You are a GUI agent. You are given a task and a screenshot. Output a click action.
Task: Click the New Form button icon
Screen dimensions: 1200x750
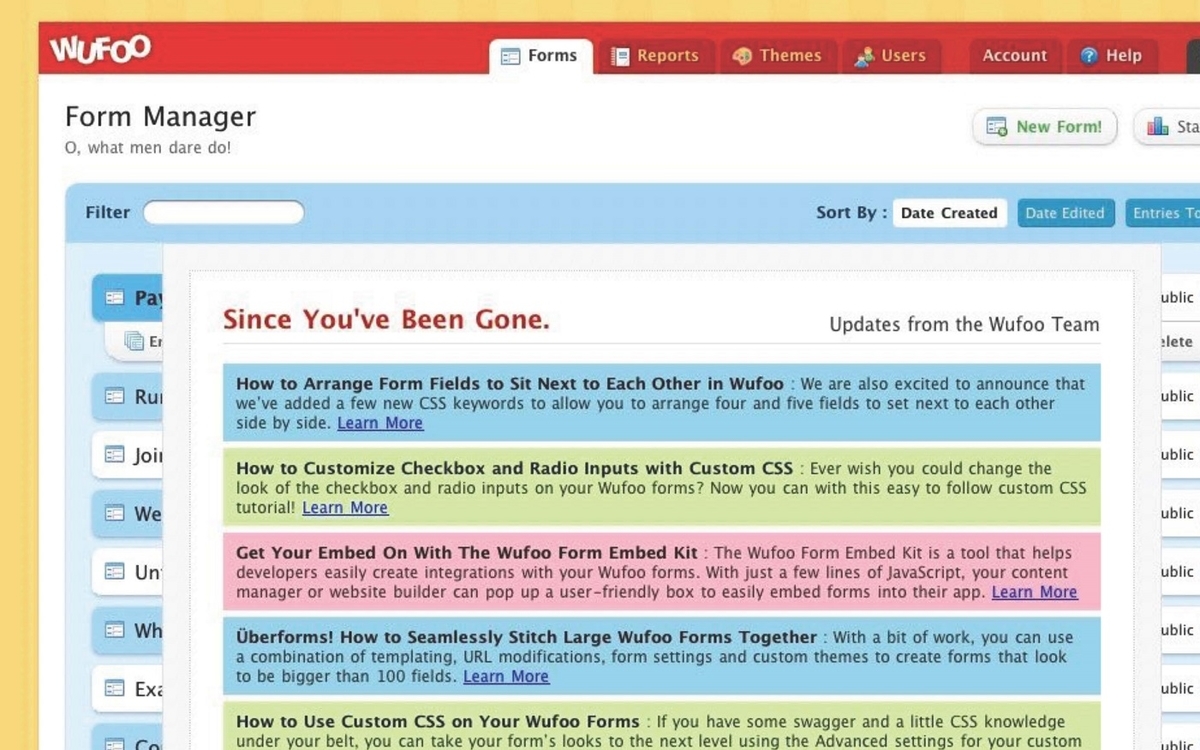point(997,127)
